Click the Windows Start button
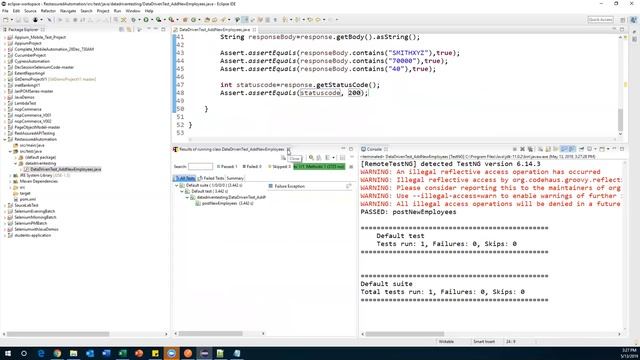 [7, 353]
